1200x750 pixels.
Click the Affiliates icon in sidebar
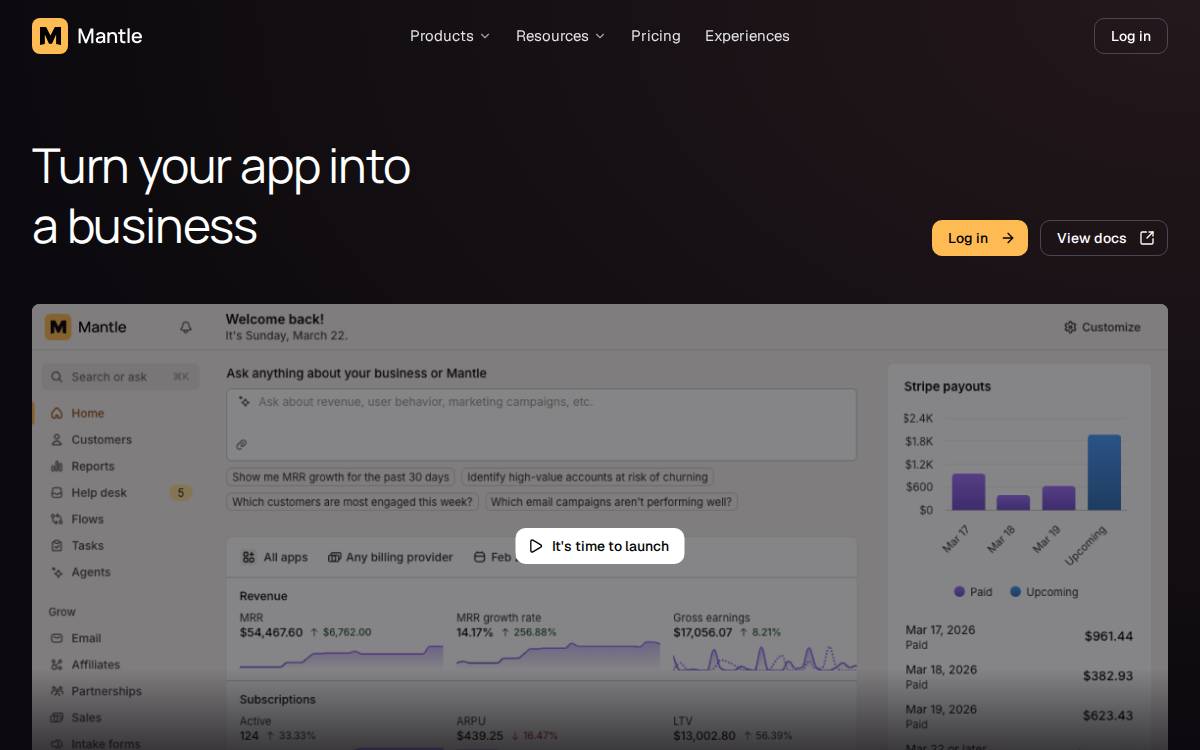[x=57, y=665]
